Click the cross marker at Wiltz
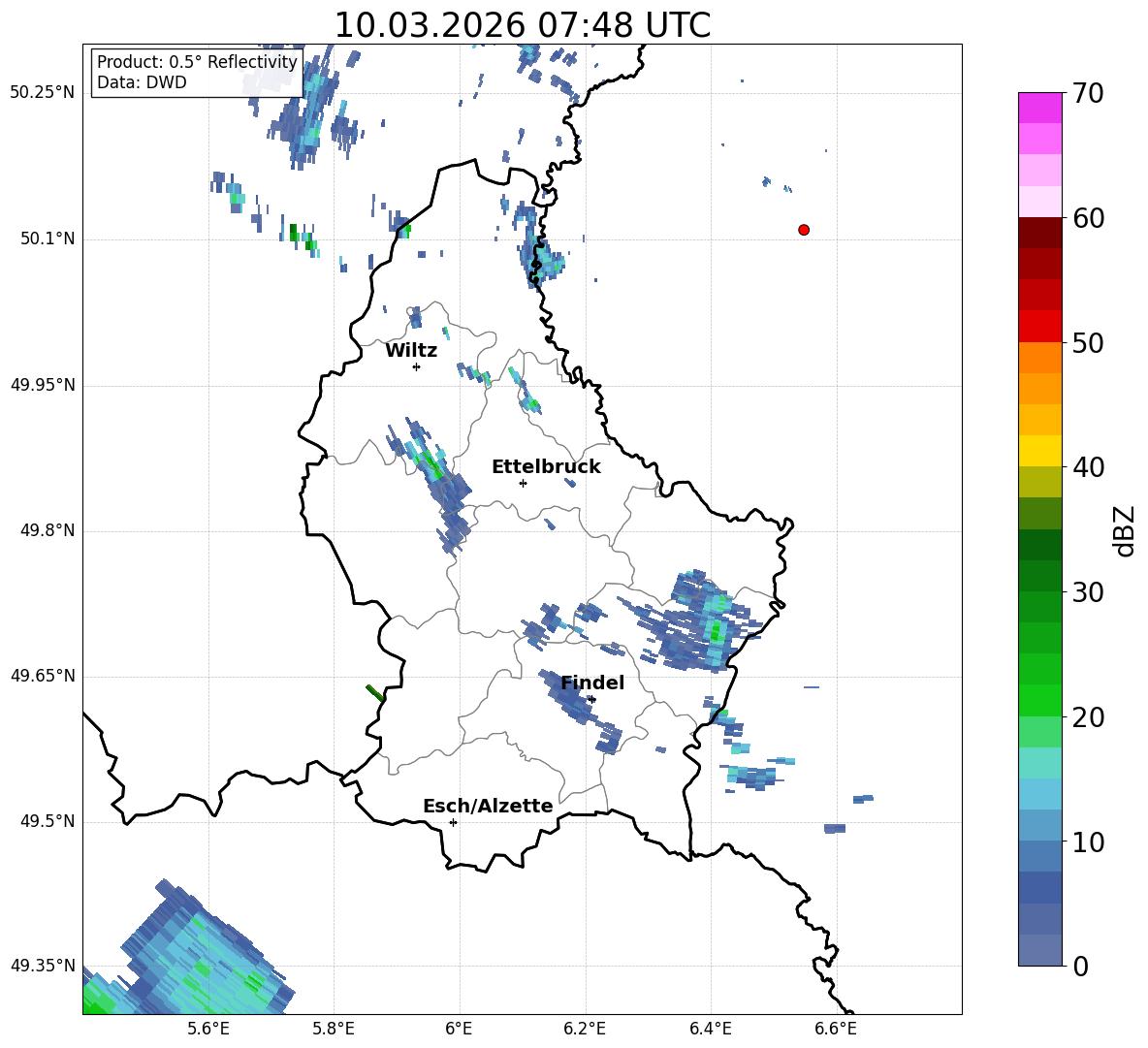1148x1048 pixels. [417, 366]
